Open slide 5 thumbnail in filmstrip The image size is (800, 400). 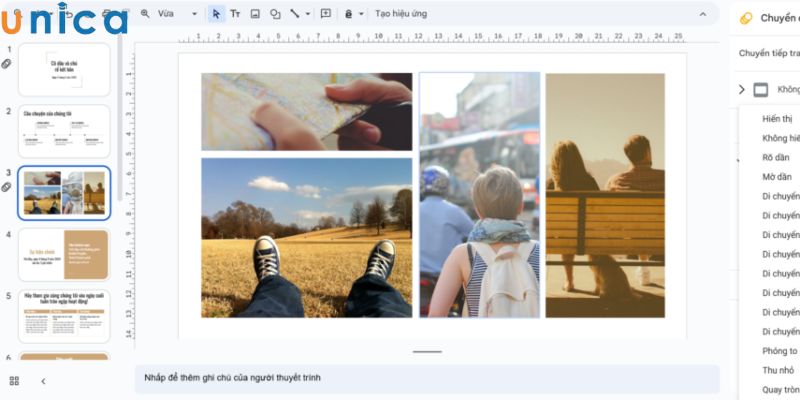click(x=64, y=316)
